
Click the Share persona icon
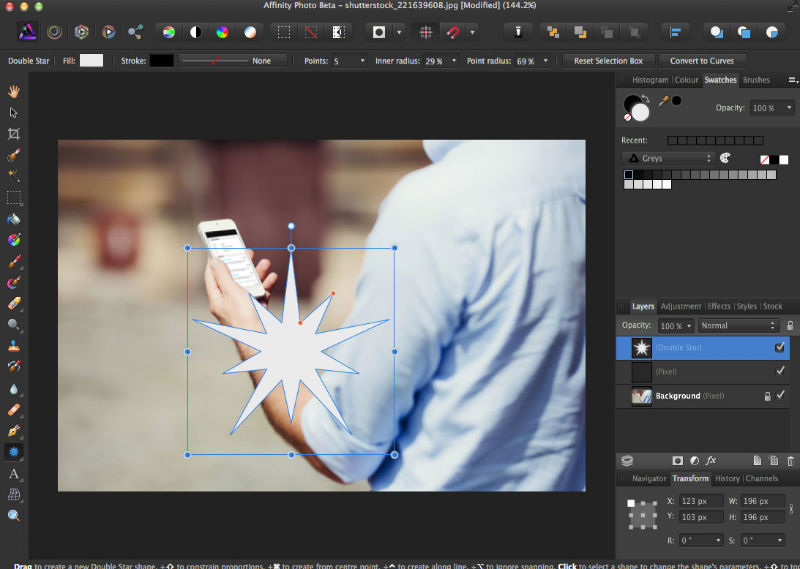(x=134, y=32)
